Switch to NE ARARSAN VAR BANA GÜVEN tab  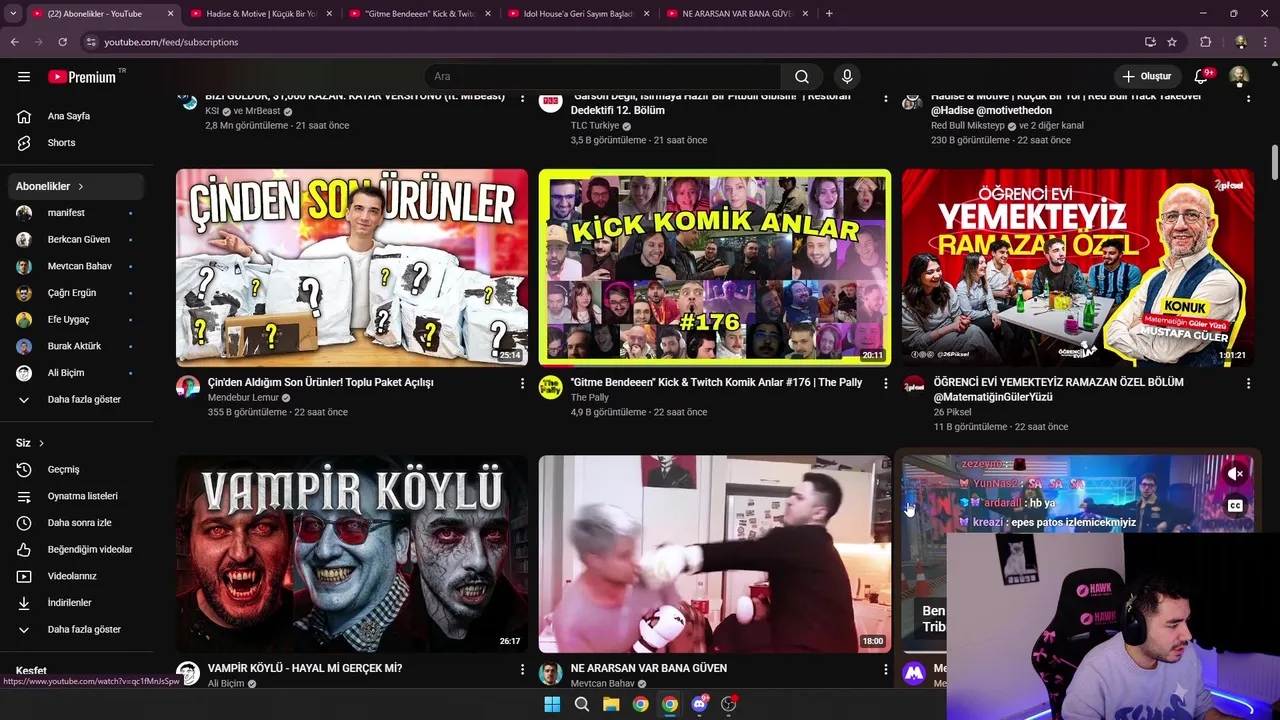coord(737,14)
